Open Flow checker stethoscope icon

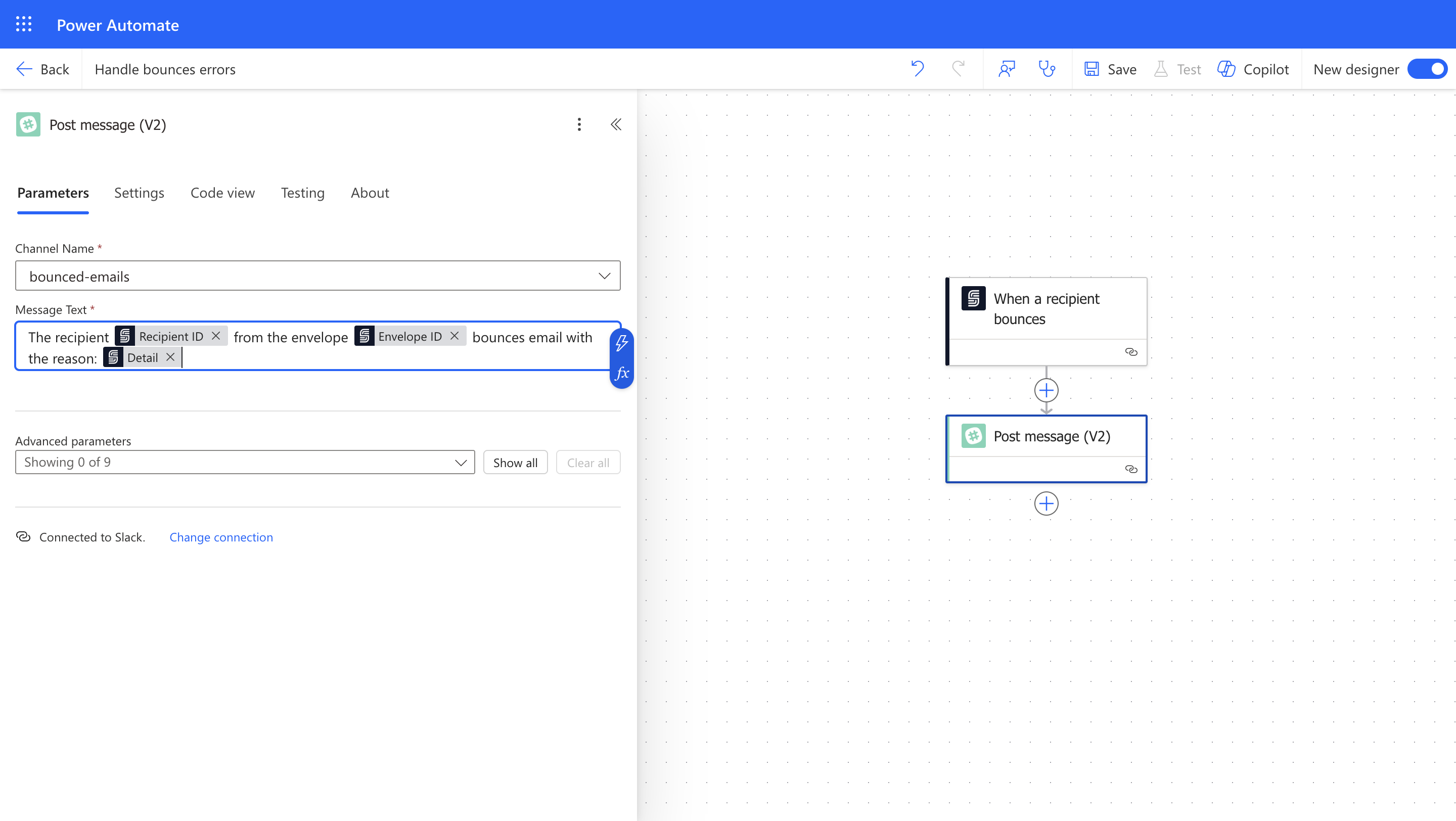pyautogui.click(x=1047, y=69)
